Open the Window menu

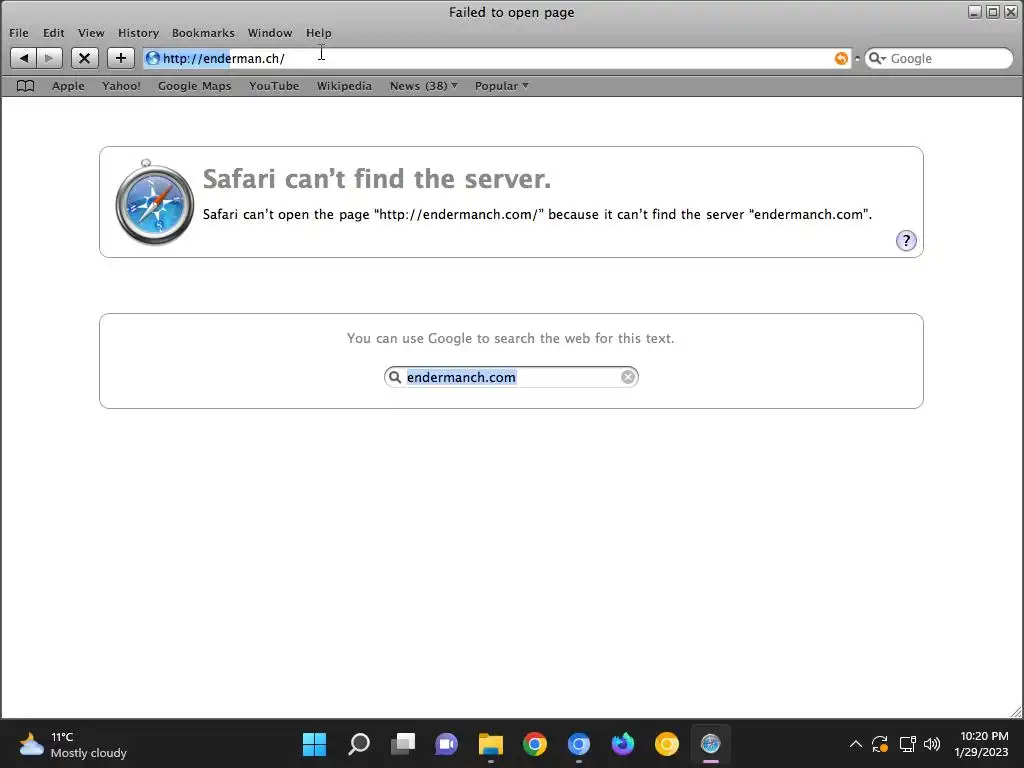click(270, 33)
